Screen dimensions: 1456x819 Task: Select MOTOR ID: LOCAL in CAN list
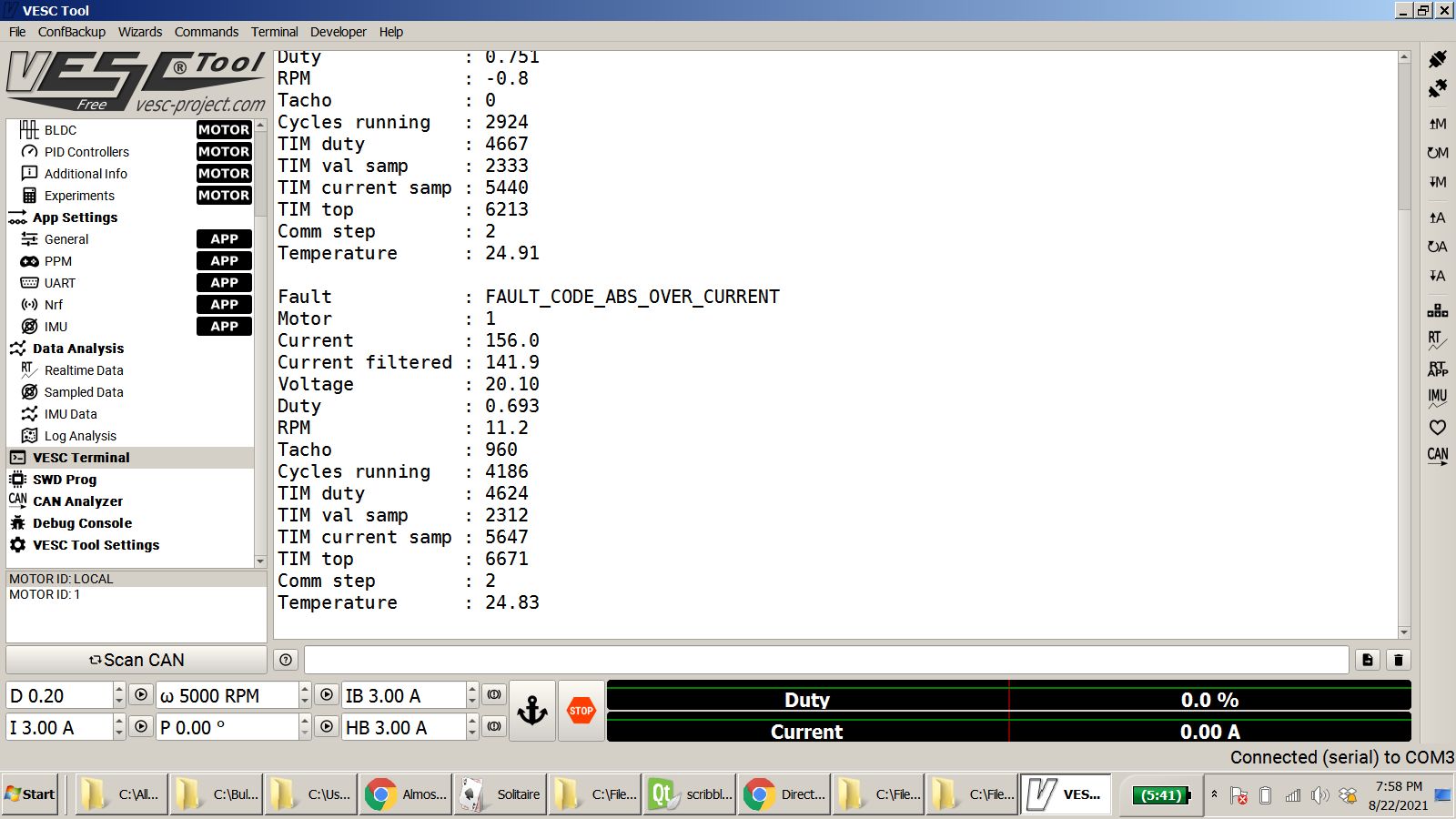[x=136, y=579]
